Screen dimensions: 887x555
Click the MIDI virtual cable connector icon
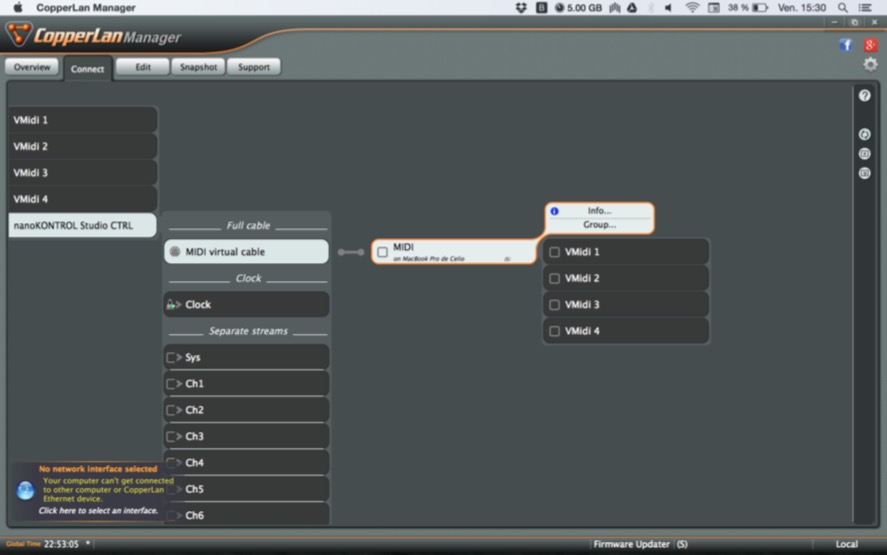175,252
